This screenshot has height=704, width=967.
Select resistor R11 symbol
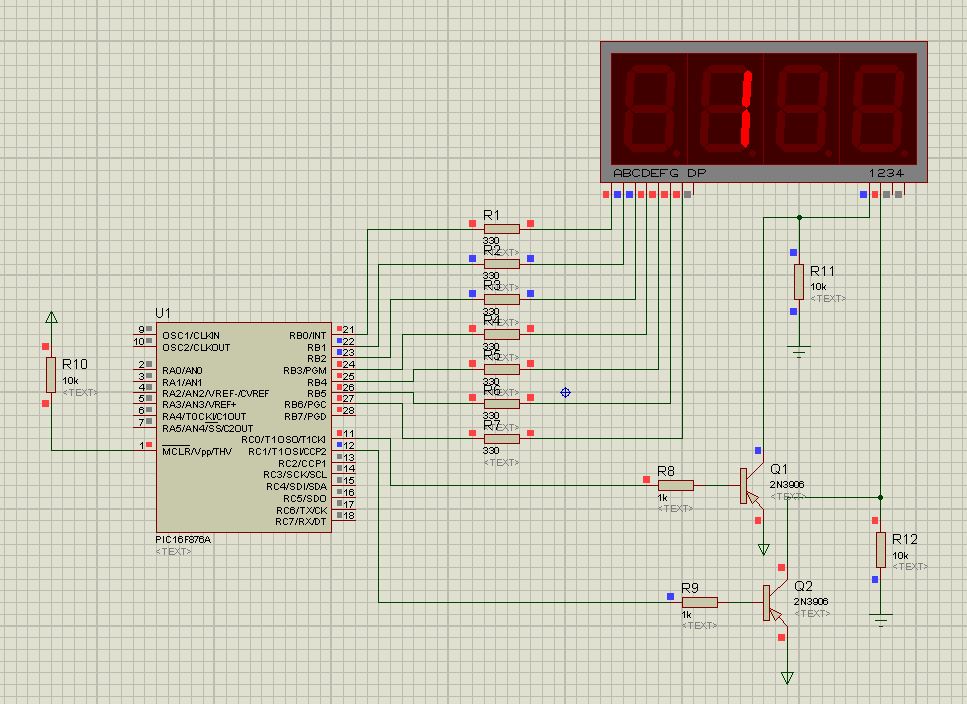pyautogui.click(x=799, y=282)
